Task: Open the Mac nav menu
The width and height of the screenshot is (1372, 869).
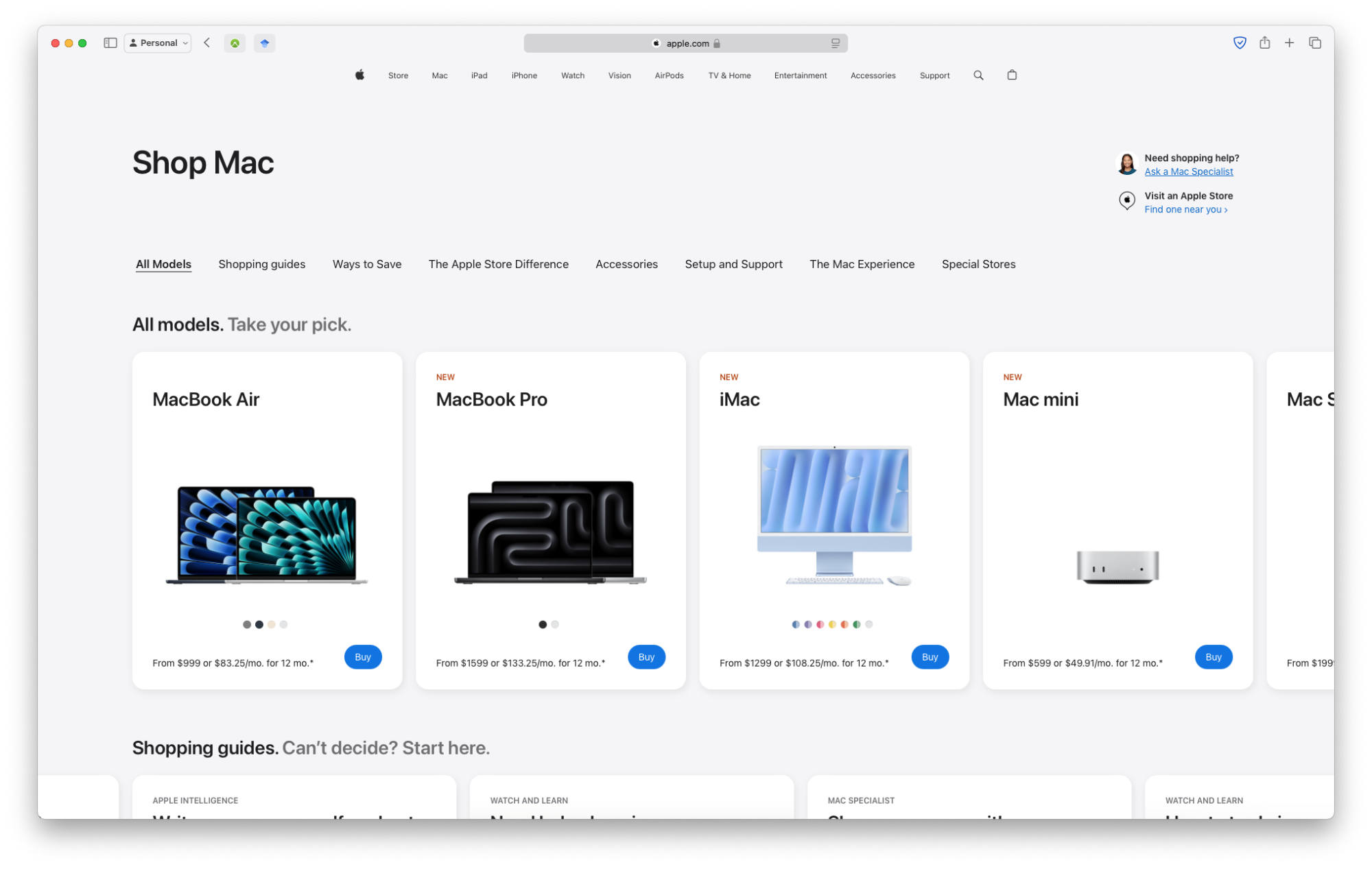Action: [x=440, y=75]
